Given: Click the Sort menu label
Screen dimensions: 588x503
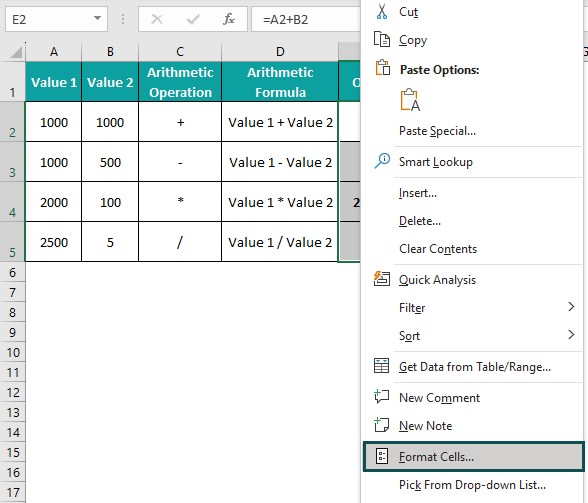Looking at the screenshot, I should [x=410, y=336].
